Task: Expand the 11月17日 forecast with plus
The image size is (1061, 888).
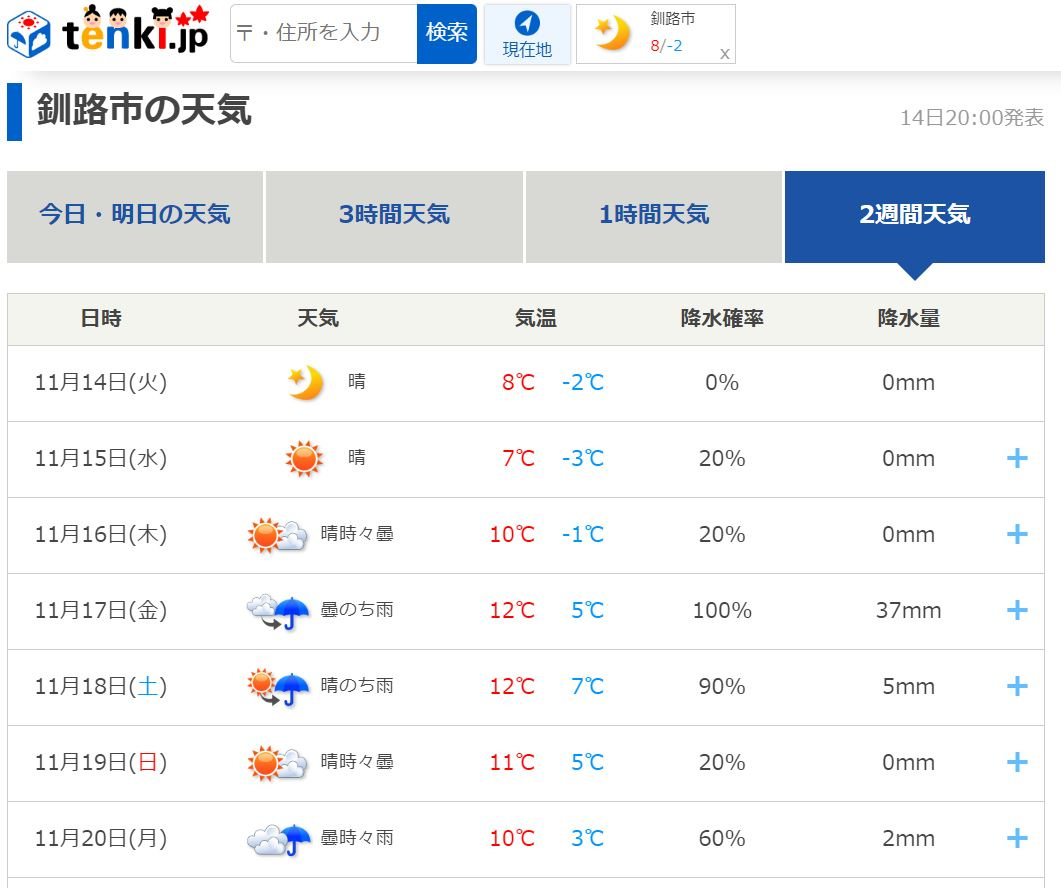Action: pyautogui.click(x=1016, y=610)
